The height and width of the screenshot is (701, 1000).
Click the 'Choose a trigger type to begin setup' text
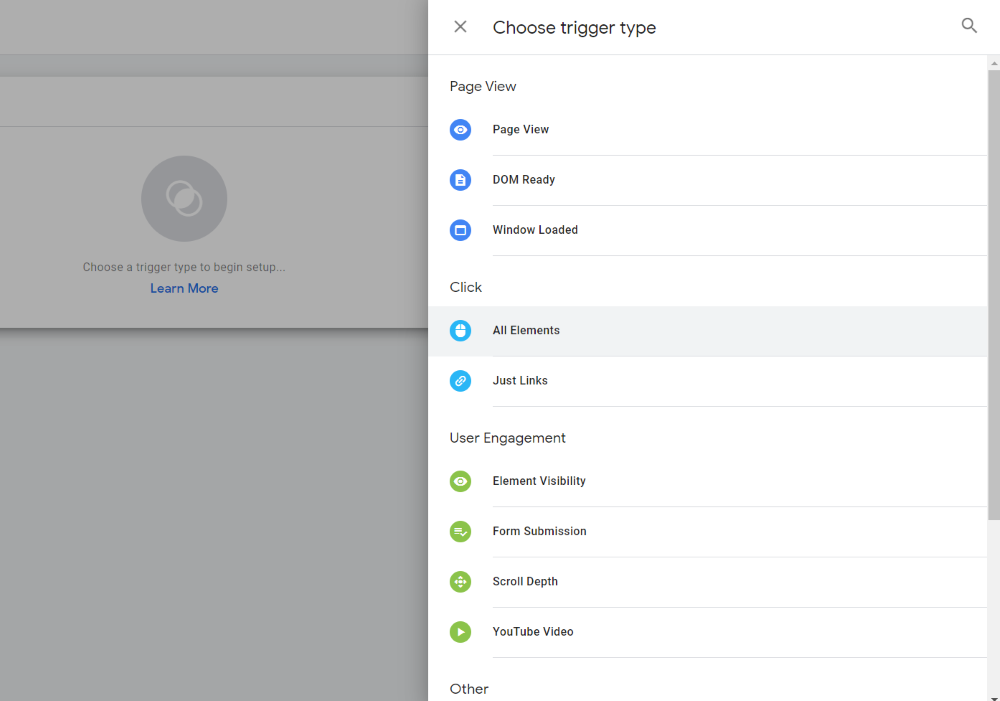184,267
